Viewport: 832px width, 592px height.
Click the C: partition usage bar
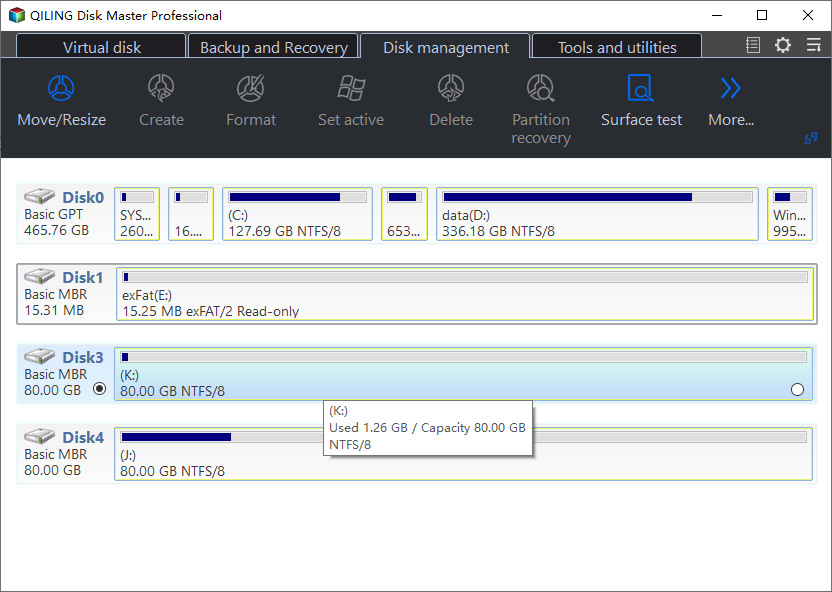tap(297, 197)
